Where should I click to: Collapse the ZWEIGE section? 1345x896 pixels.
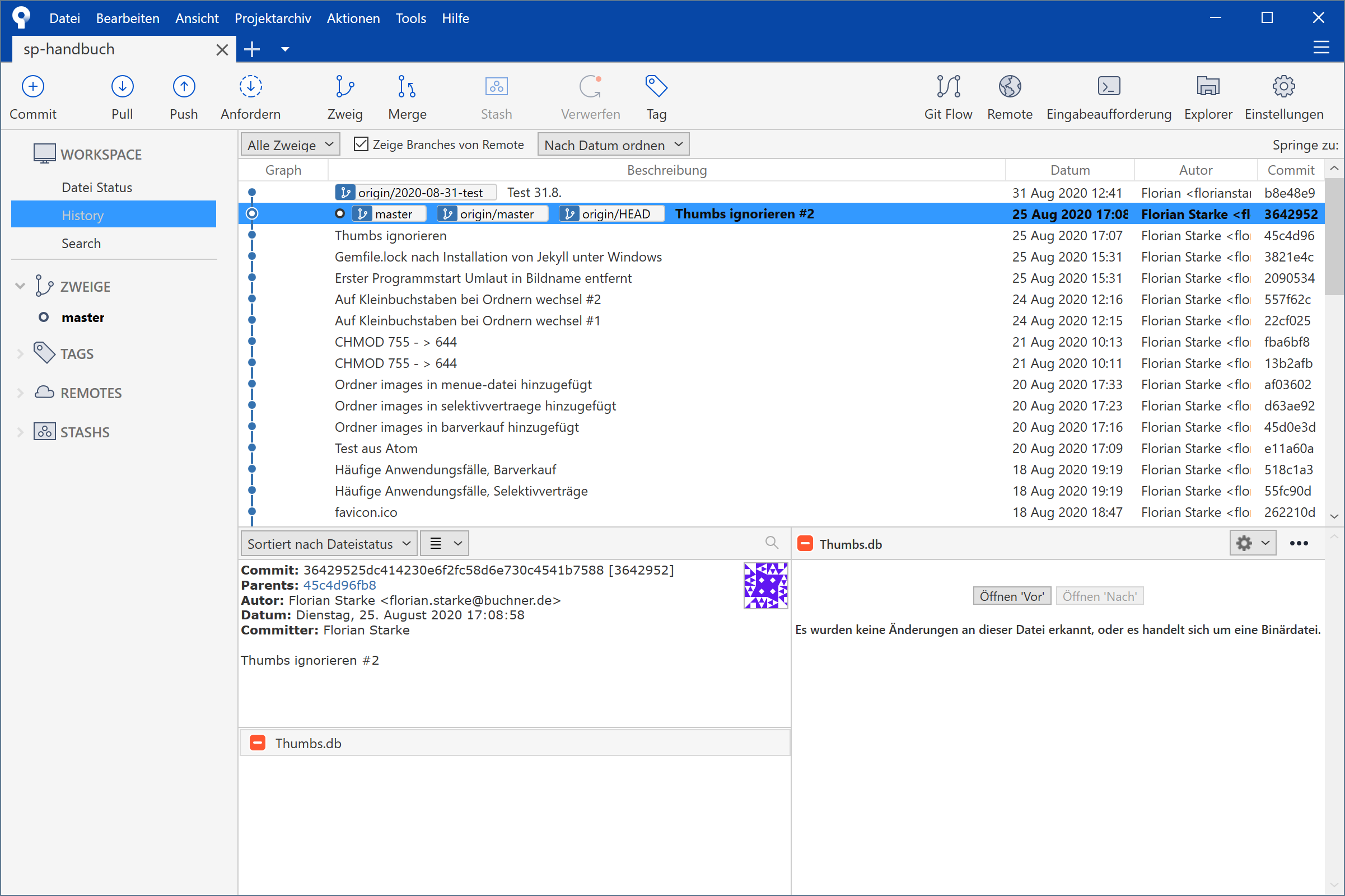click(21, 286)
